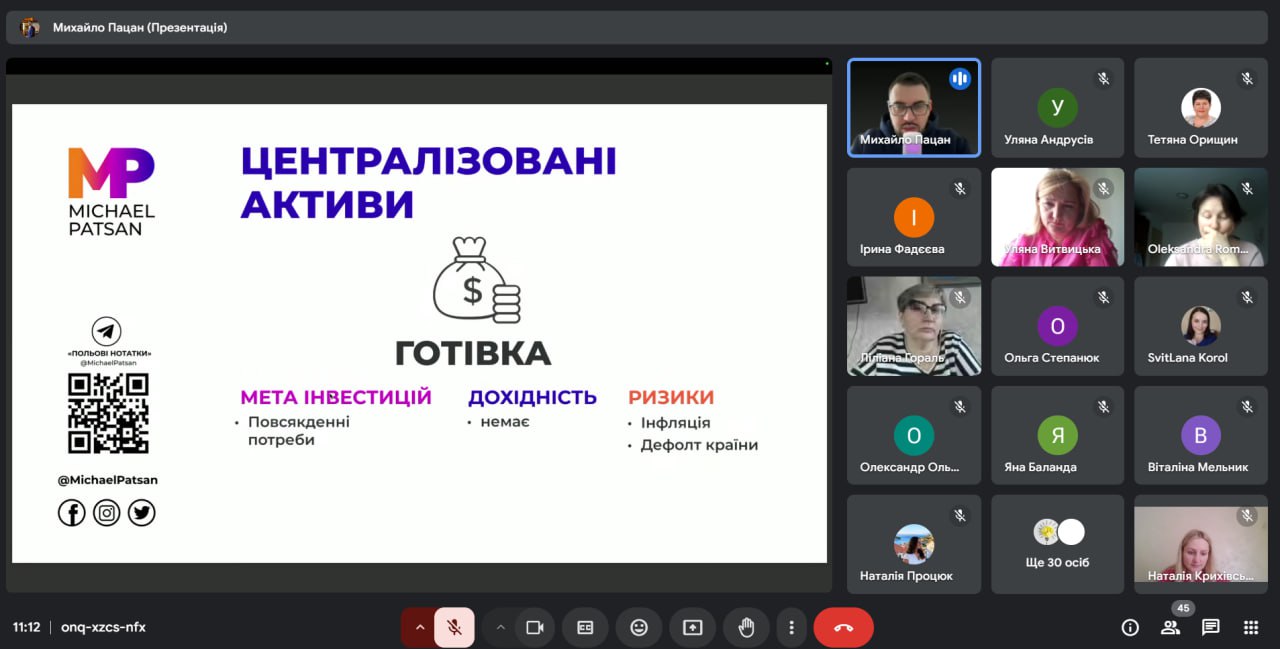Screen dimensions: 1280x649
Task: Click the Михайло Пацан (Презентація) title
Action: 140,28
